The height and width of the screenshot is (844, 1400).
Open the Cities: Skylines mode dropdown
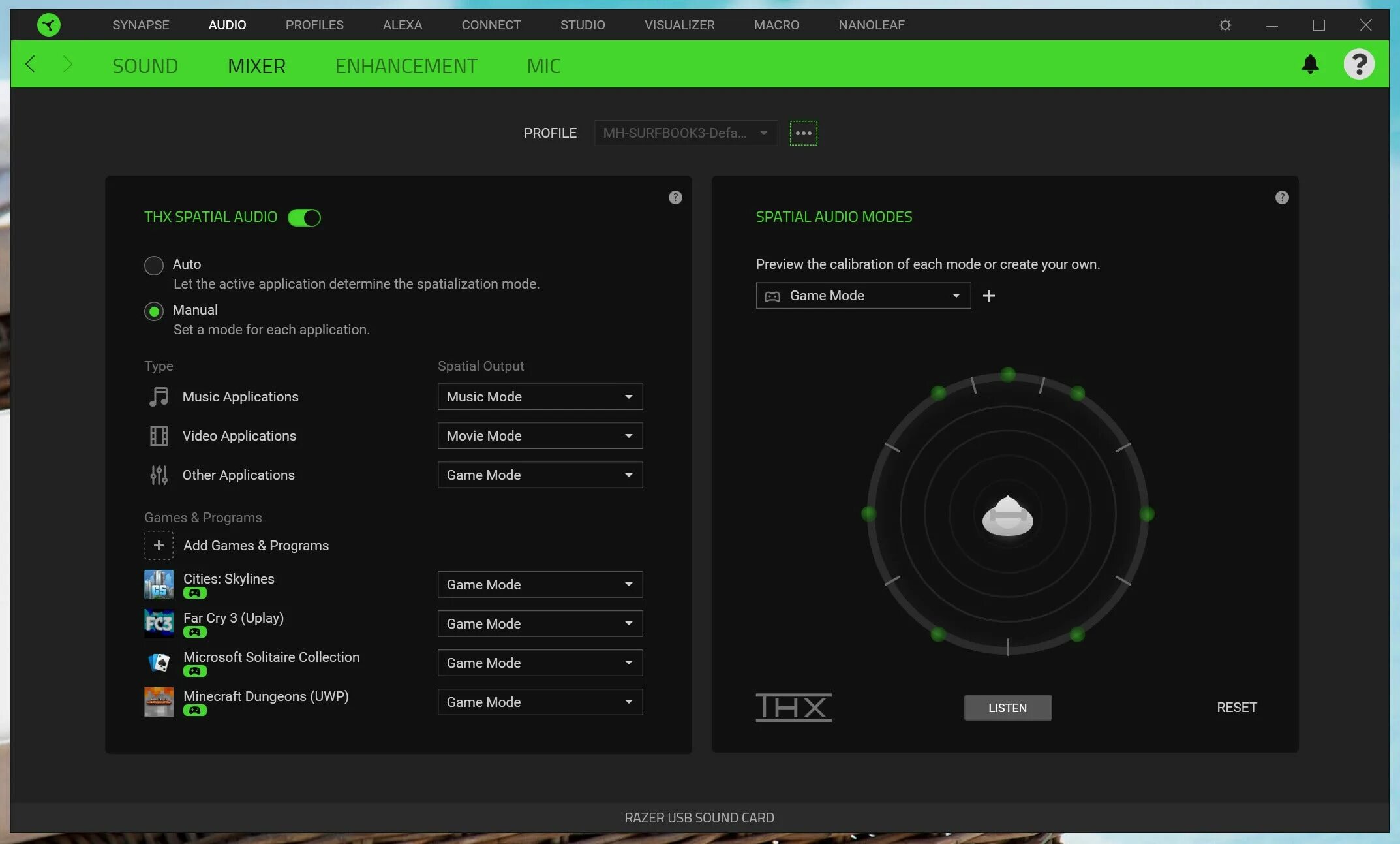(540, 585)
